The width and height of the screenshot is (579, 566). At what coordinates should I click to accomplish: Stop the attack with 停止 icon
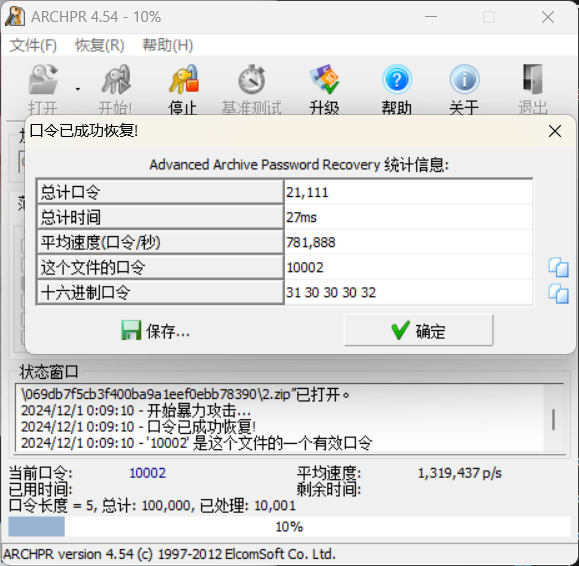click(184, 80)
